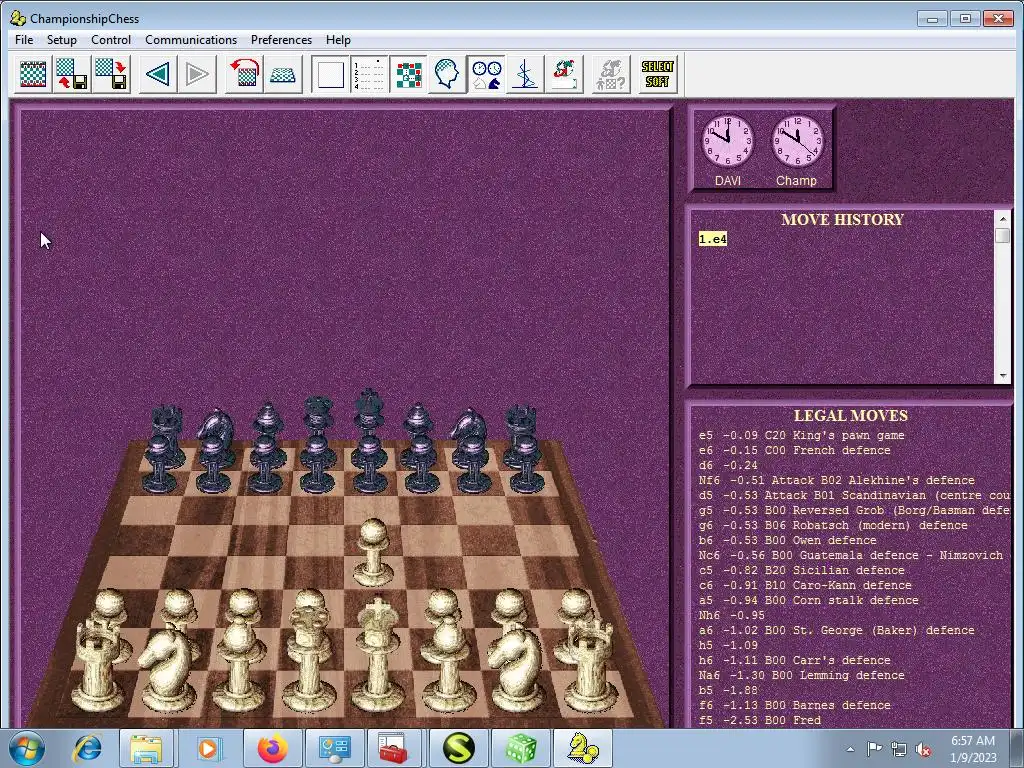This screenshot has width=1024, height=768.
Task: Open the Preferences menu
Action: (x=281, y=40)
